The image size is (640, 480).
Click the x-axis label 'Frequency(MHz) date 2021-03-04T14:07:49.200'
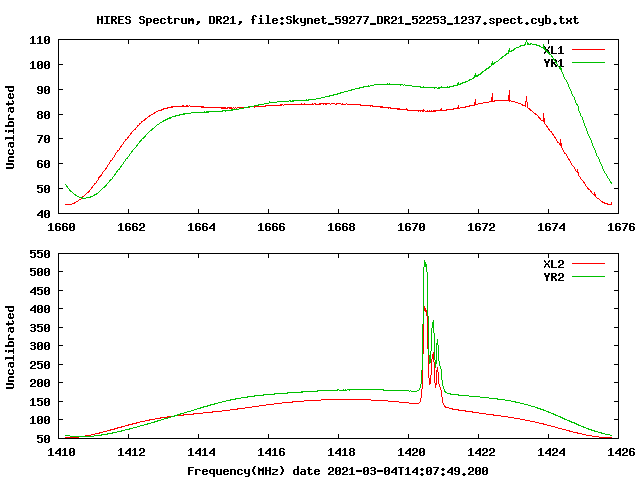pyautogui.click(x=338, y=471)
